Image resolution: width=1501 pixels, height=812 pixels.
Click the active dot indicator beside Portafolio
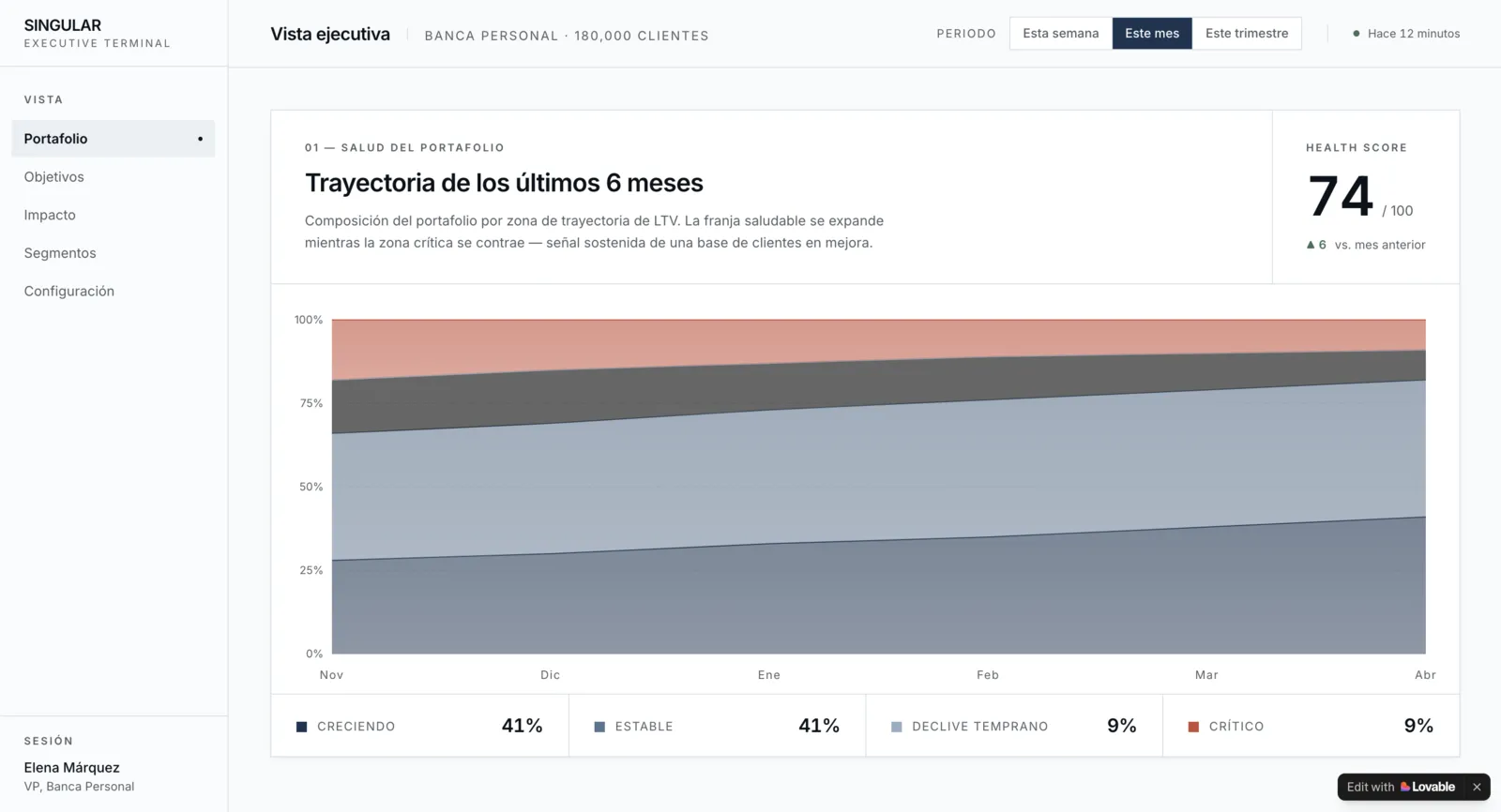coord(200,139)
